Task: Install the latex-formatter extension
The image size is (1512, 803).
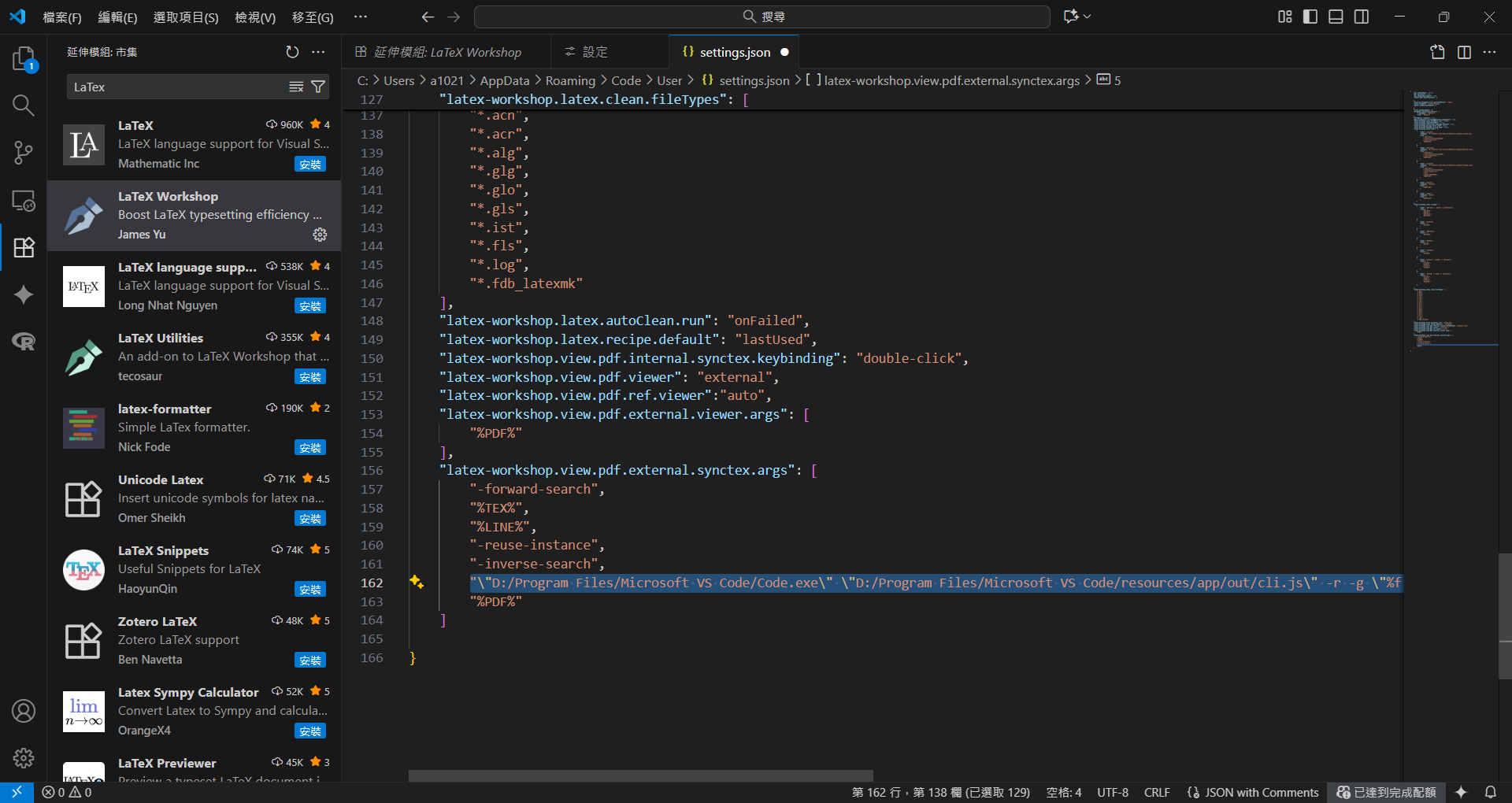Action: point(310,448)
